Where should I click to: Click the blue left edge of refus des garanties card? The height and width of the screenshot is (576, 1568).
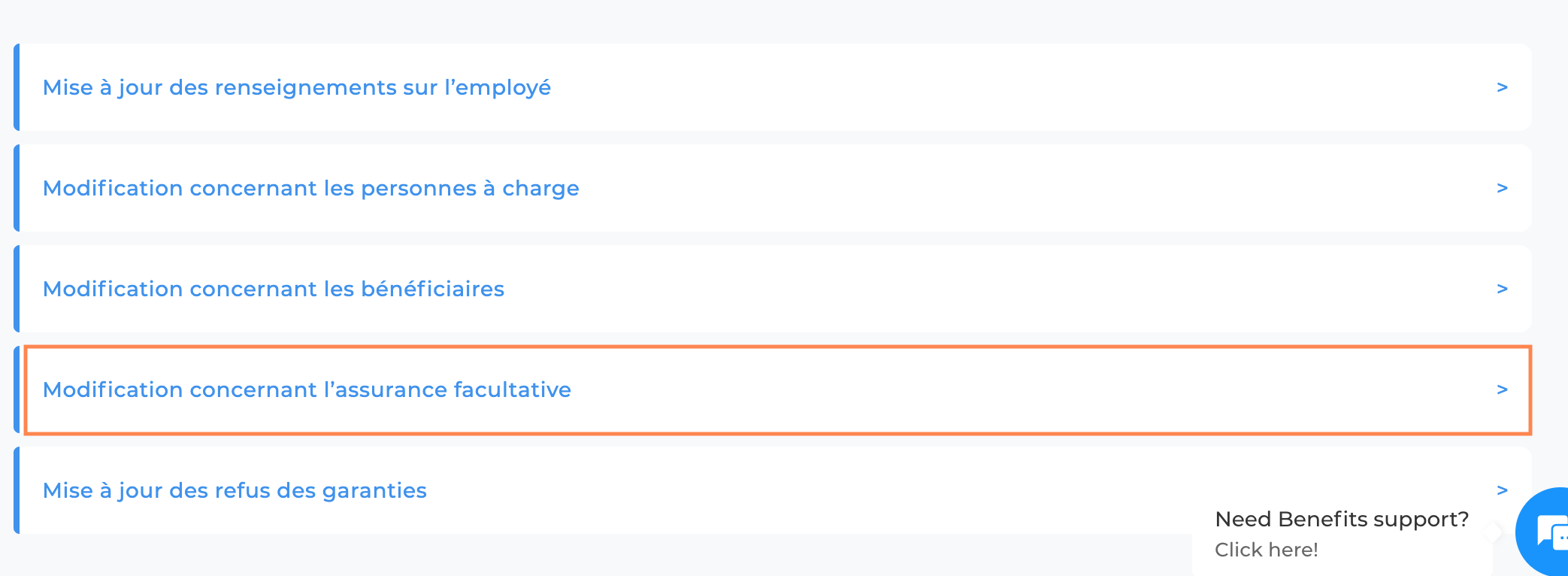(x=17, y=490)
